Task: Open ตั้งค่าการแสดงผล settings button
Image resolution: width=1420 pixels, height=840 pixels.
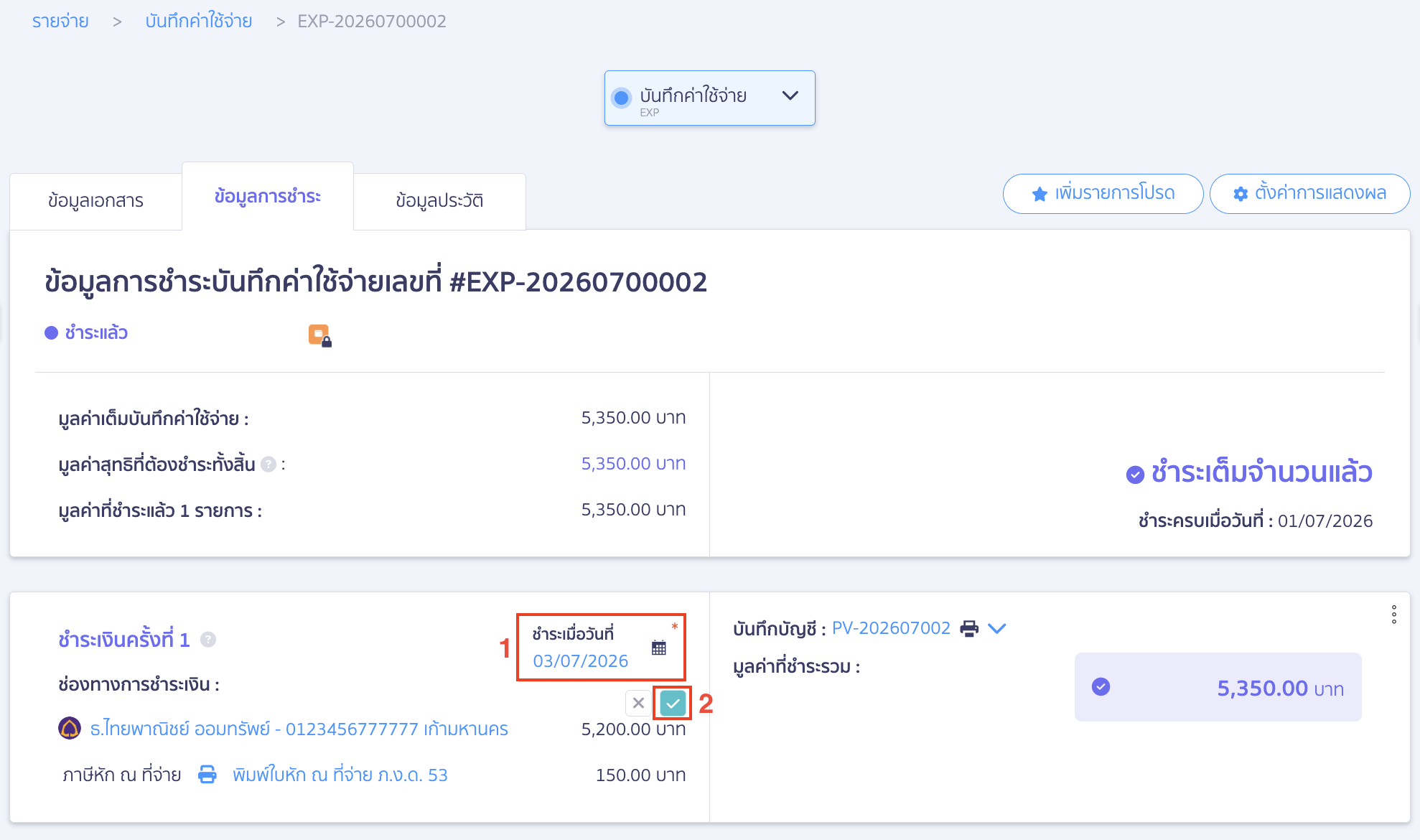Action: tap(1309, 194)
